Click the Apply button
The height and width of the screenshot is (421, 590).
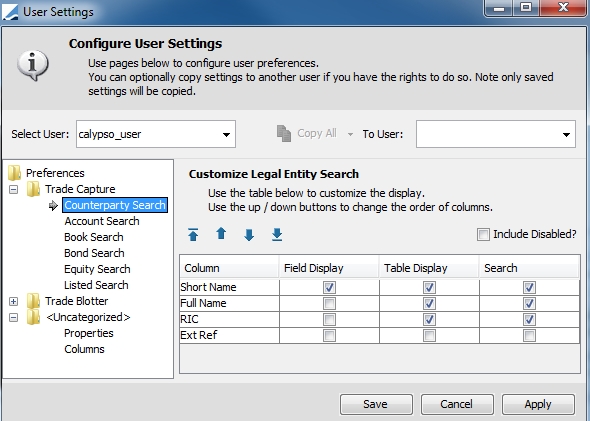(538, 404)
